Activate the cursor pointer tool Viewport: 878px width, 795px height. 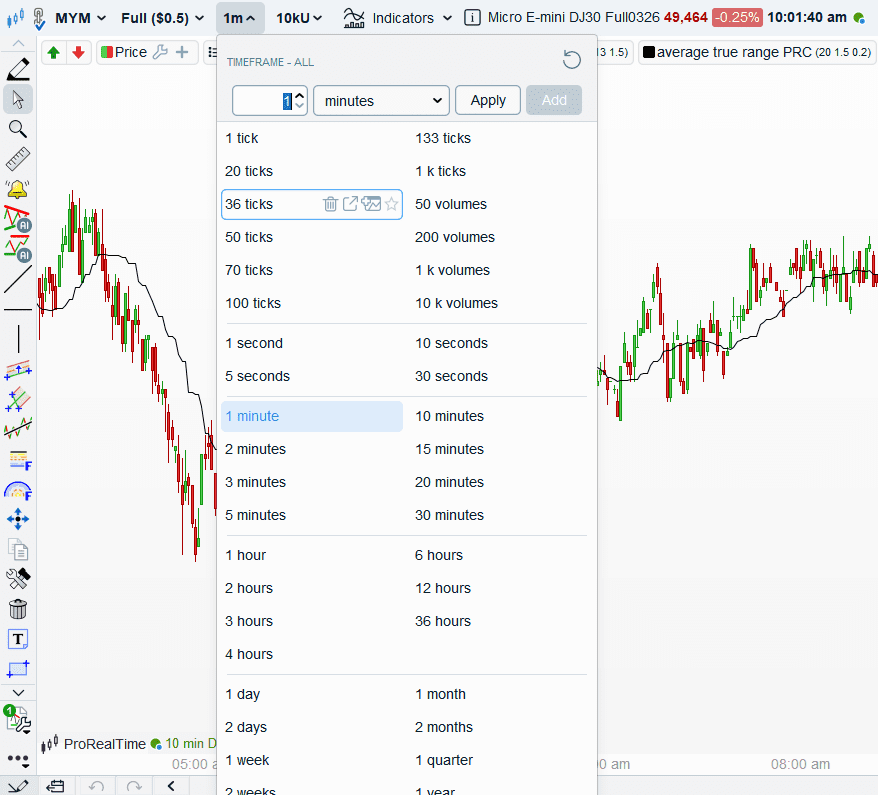pos(18,100)
